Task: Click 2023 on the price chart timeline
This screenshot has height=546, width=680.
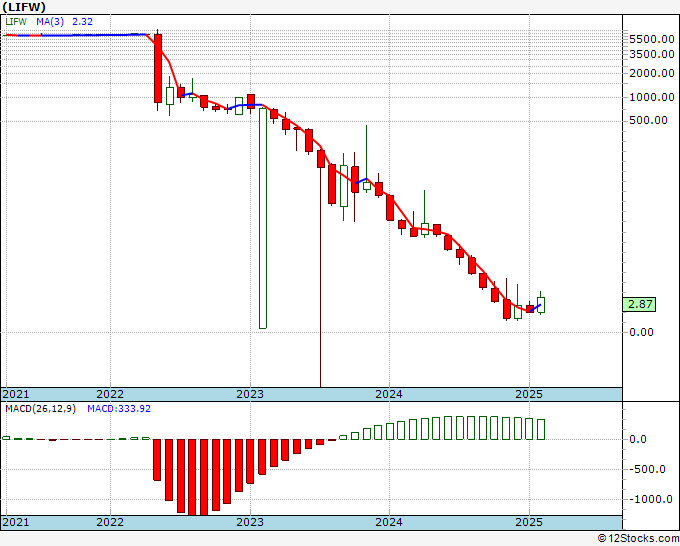Action: pos(250,394)
